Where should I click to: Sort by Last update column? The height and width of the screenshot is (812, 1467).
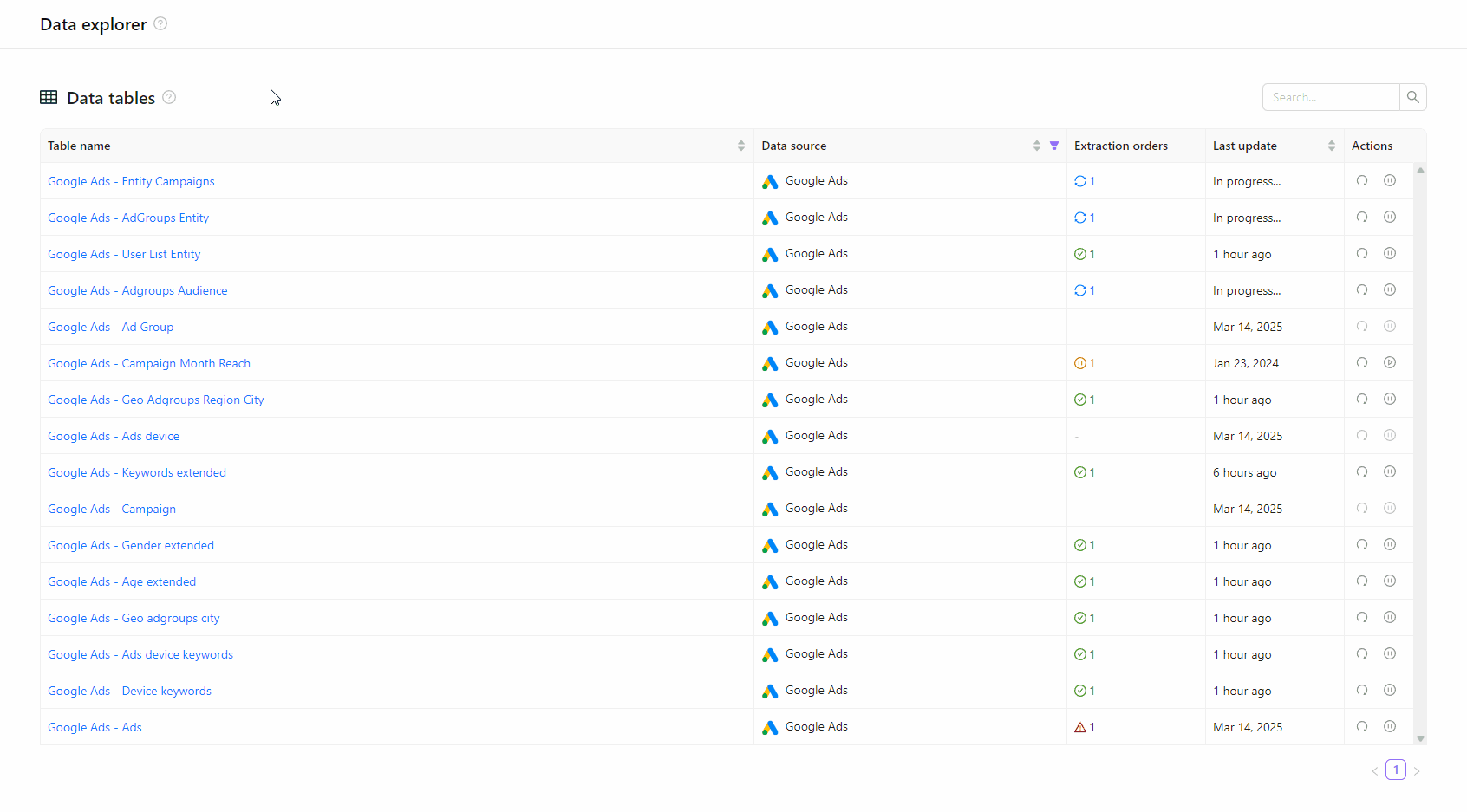(1331, 146)
